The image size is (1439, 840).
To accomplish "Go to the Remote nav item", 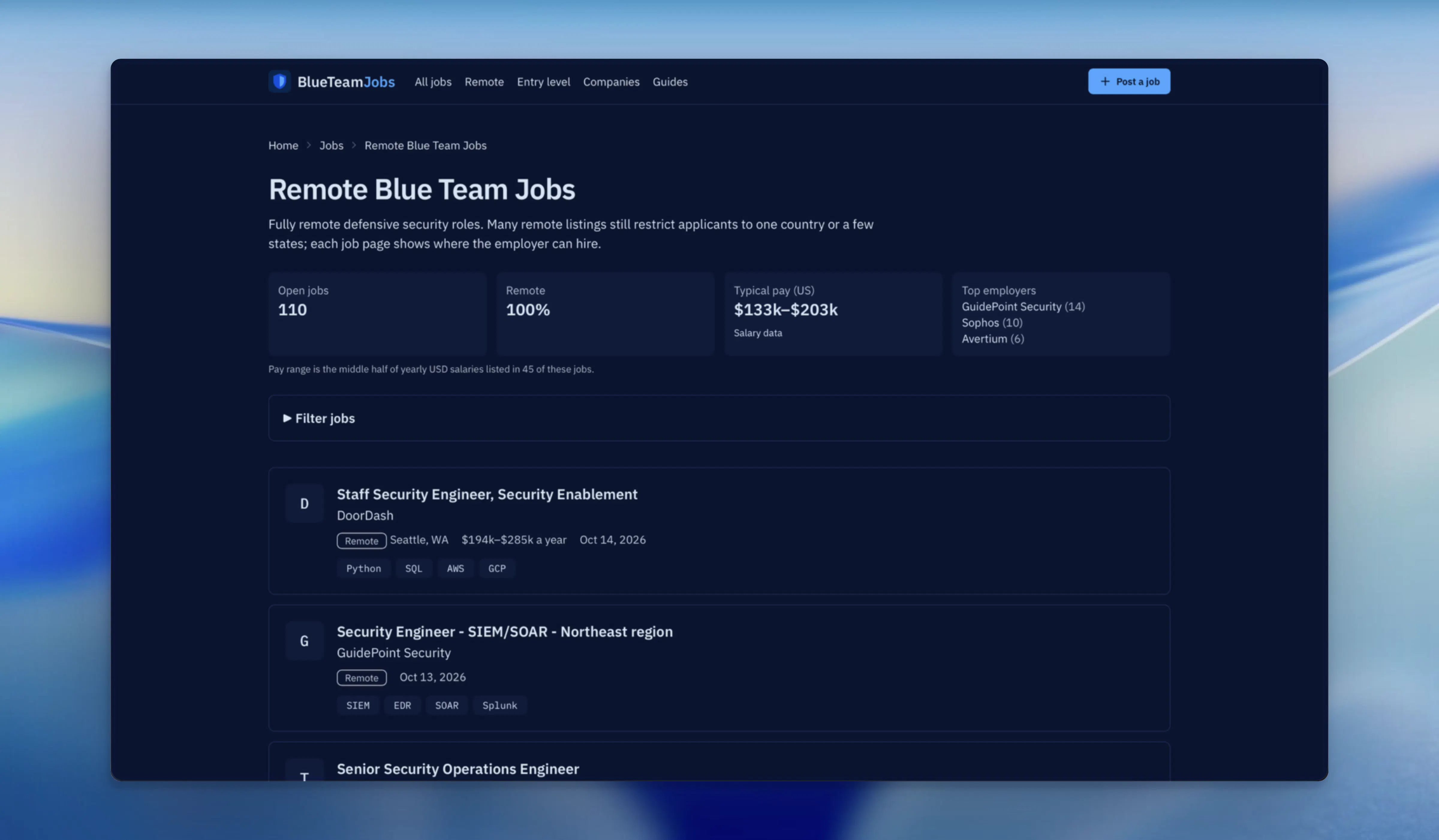I will click(x=484, y=82).
